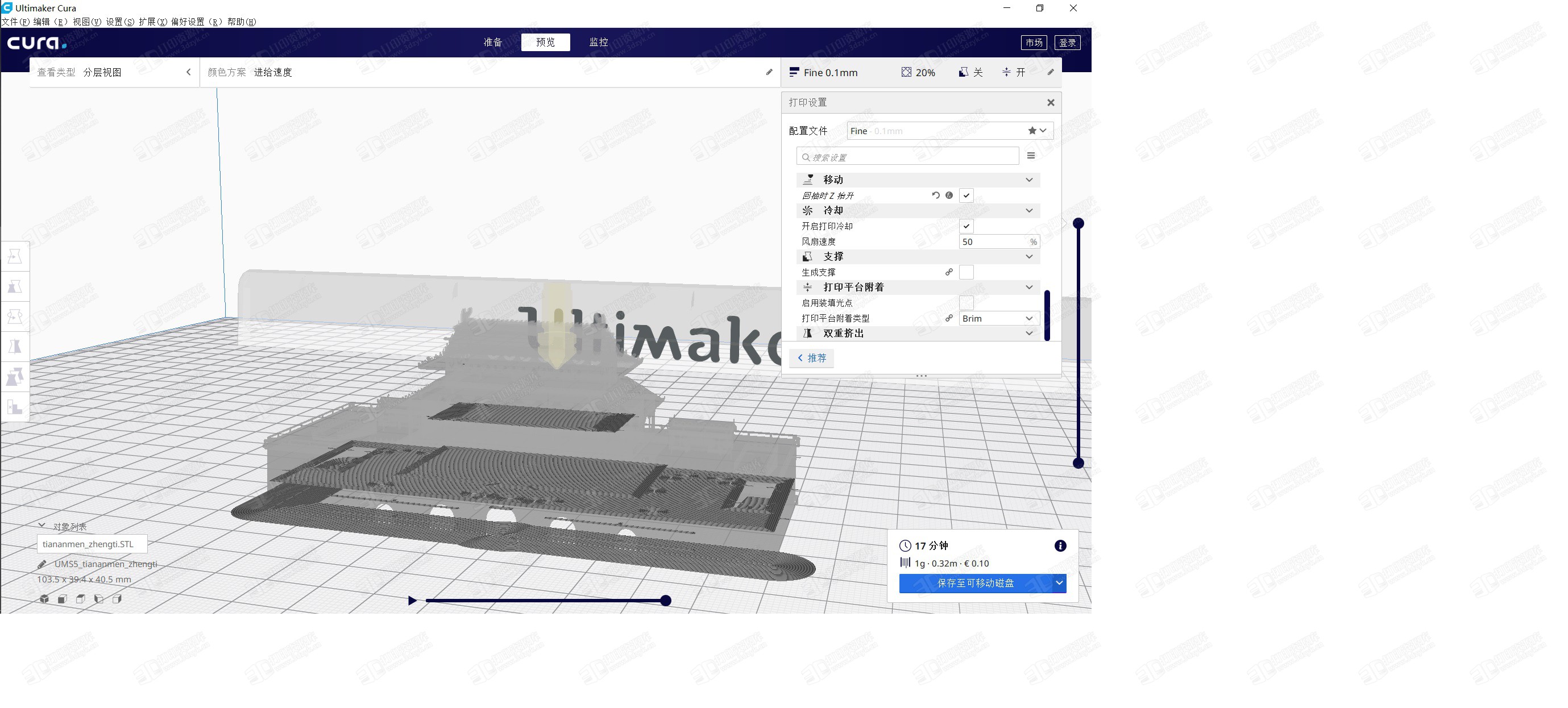Open save options dropdown arrow
The image size is (1568, 708).
[1059, 584]
